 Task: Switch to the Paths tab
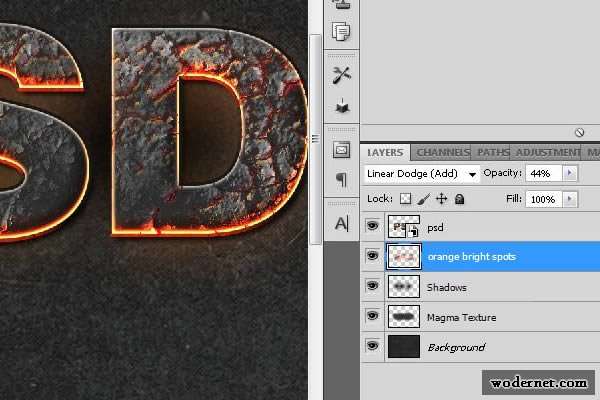click(492, 153)
